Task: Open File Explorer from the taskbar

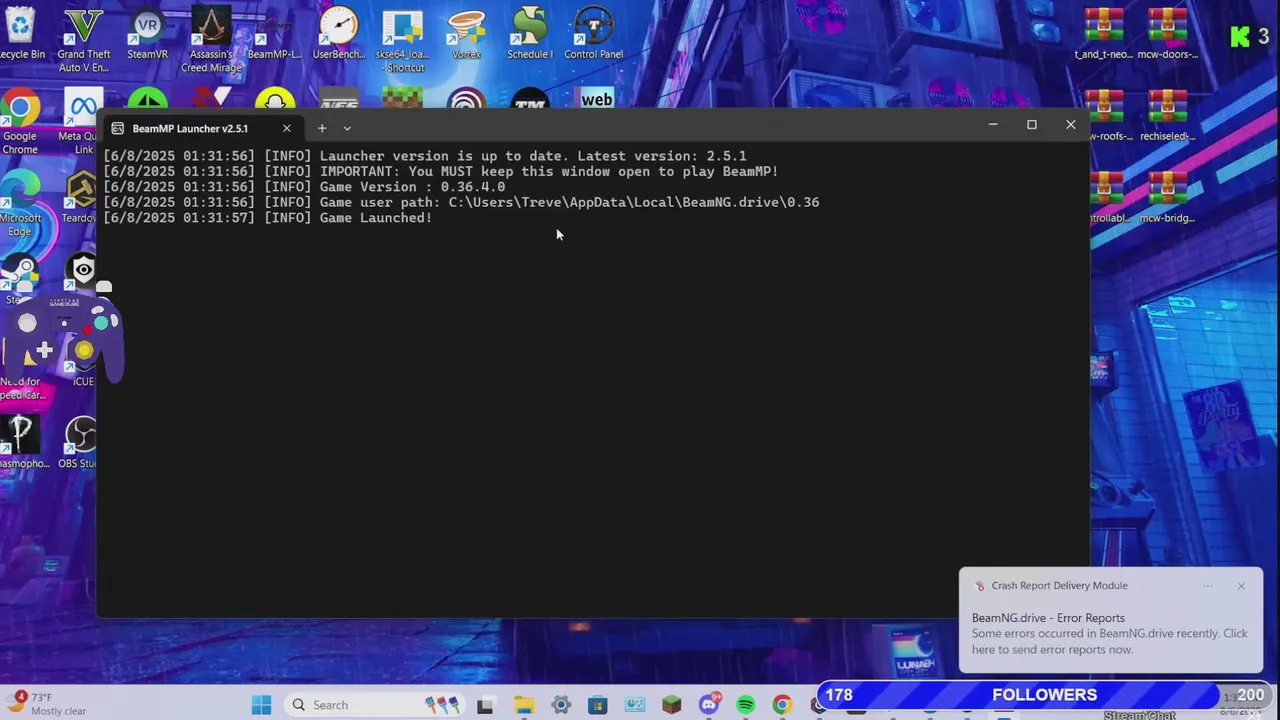Action: click(523, 705)
